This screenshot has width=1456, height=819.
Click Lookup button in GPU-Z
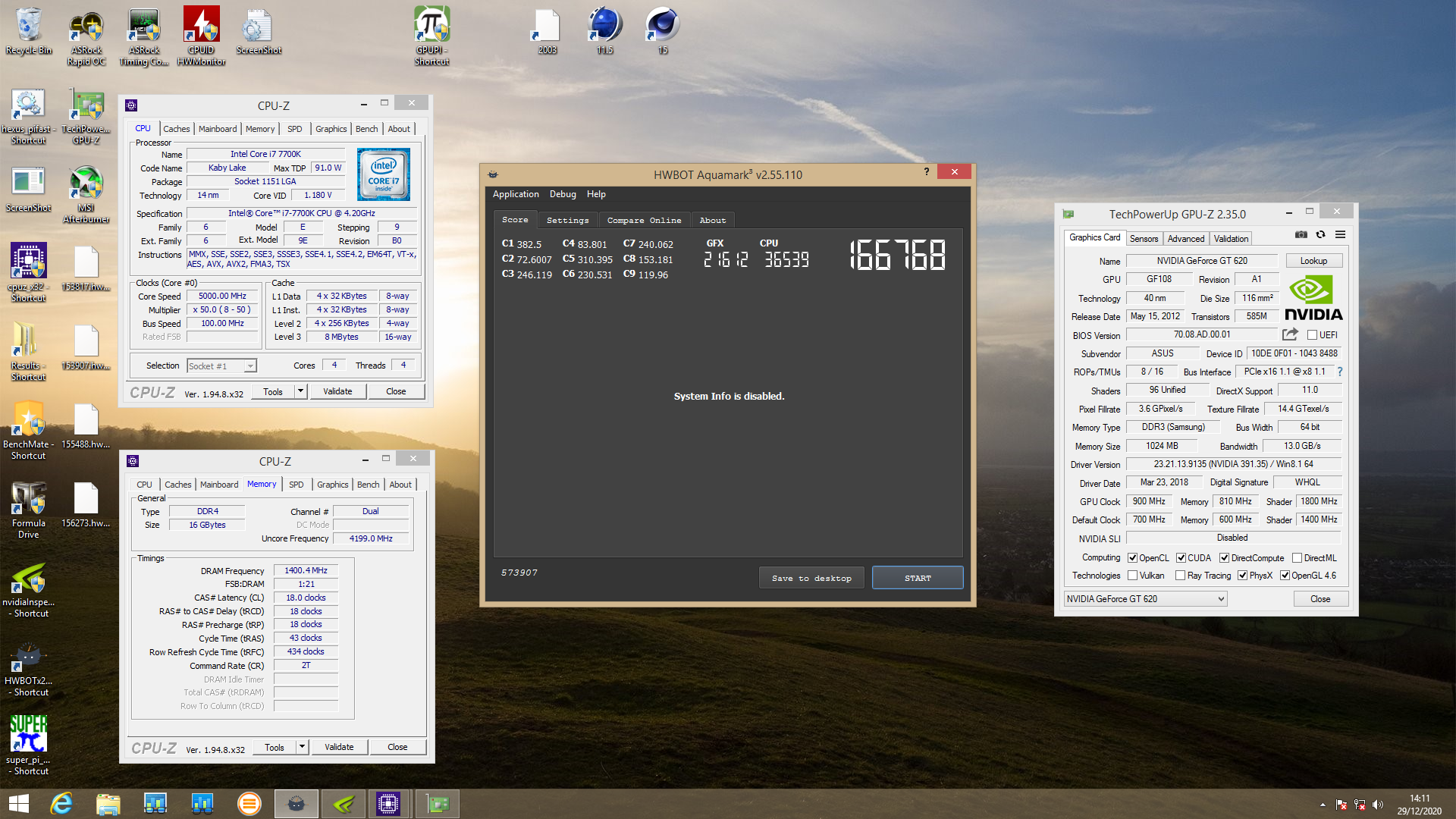coord(1313,261)
